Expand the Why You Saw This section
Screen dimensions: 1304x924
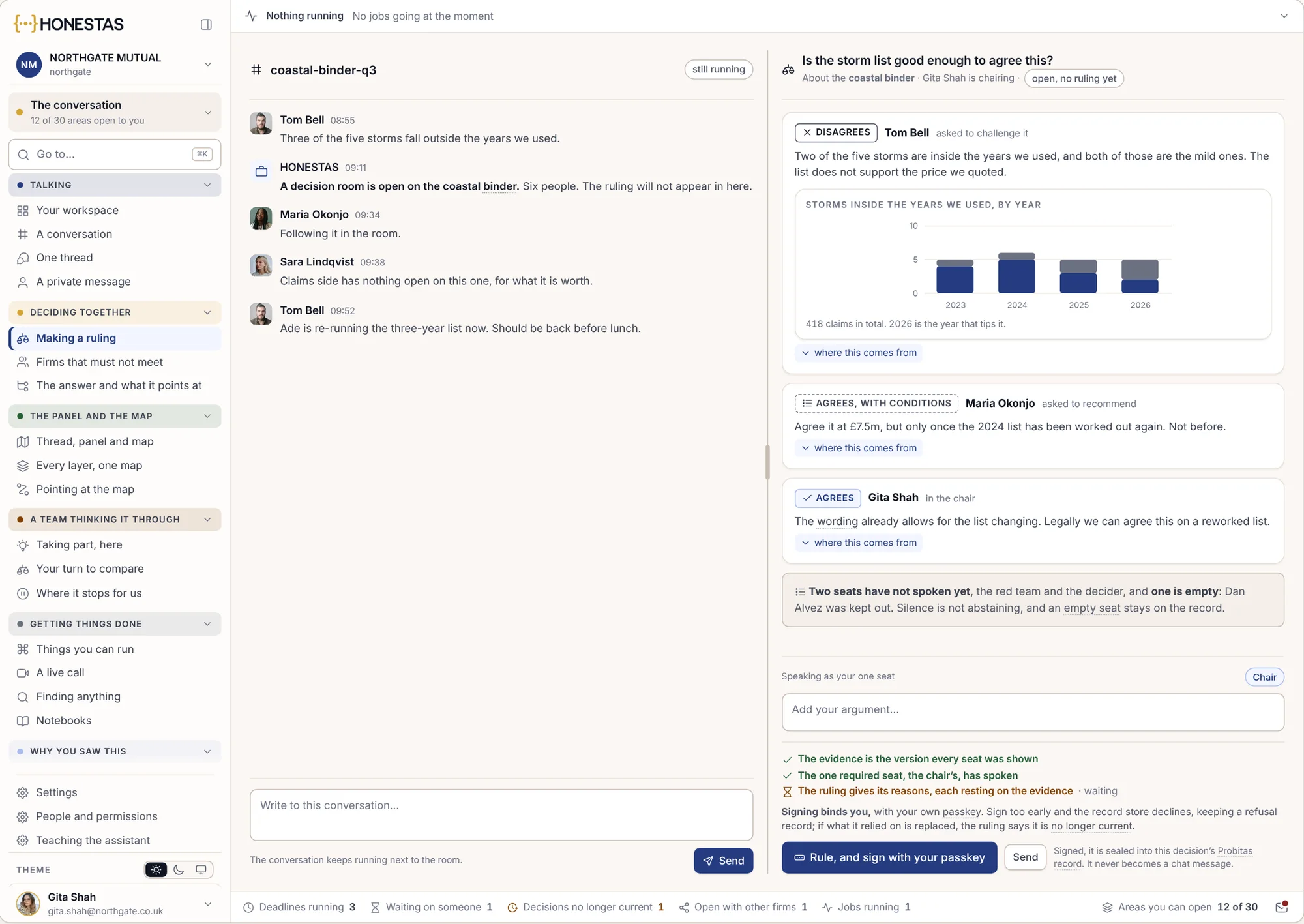pos(115,751)
